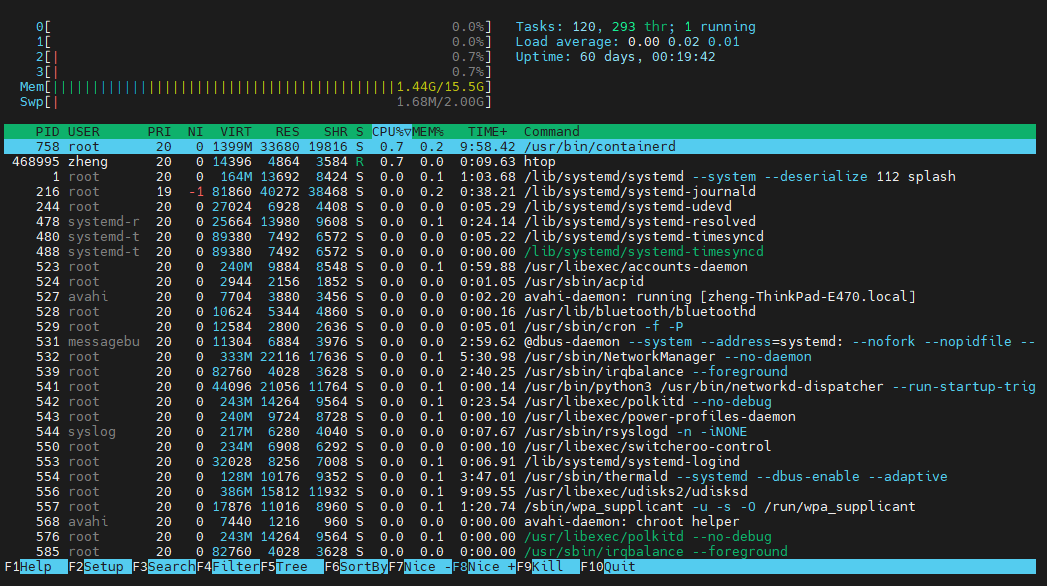Select the /usr/bin/containerd process row
Screen dimensions: 1047x586
click(x=520, y=147)
